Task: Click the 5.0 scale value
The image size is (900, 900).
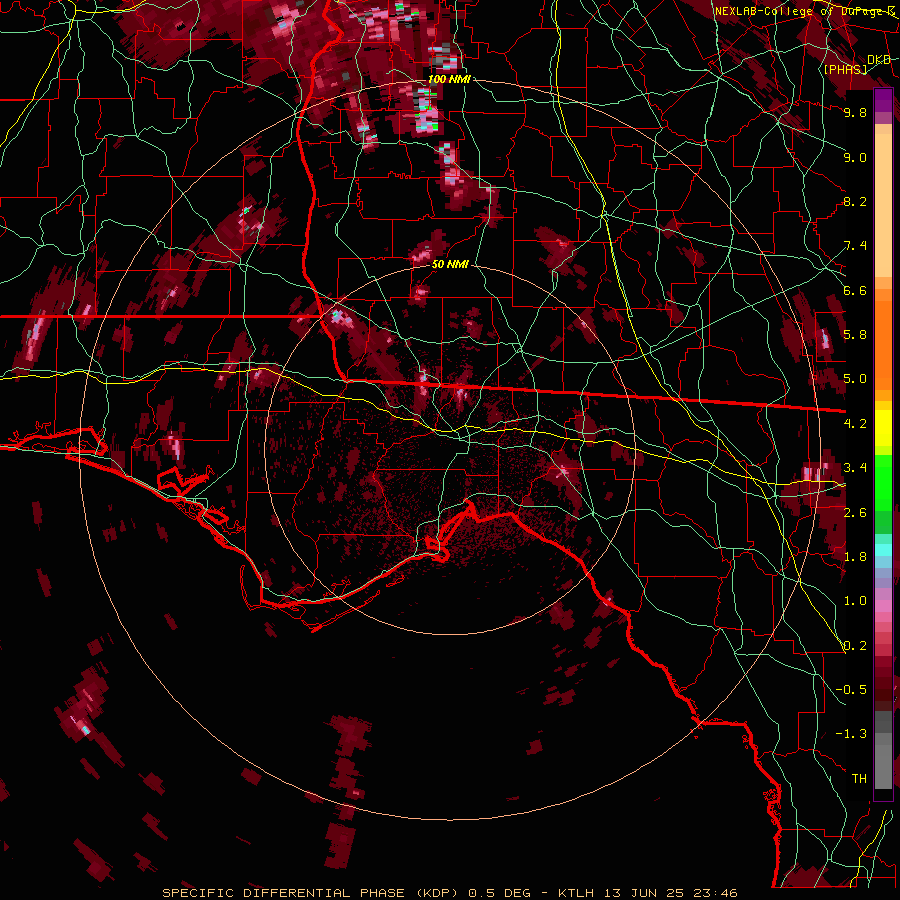Action: (855, 379)
